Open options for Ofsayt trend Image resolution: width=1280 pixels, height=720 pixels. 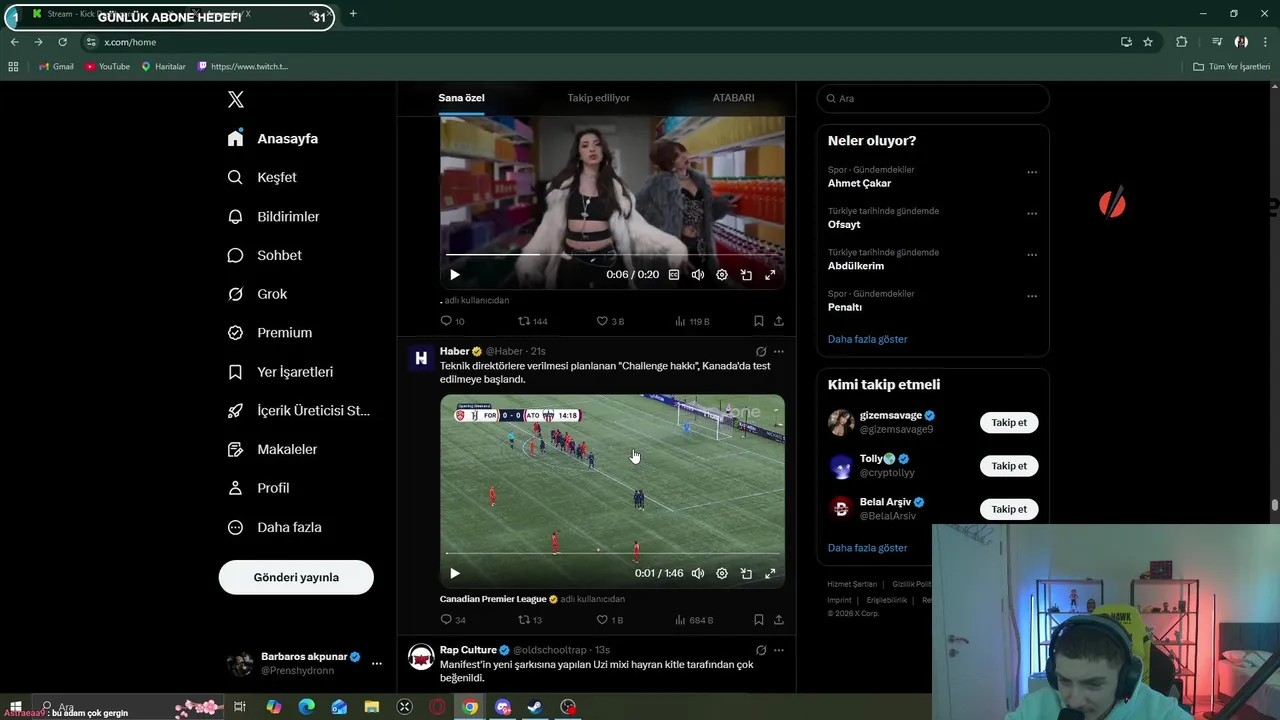click(1032, 213)
